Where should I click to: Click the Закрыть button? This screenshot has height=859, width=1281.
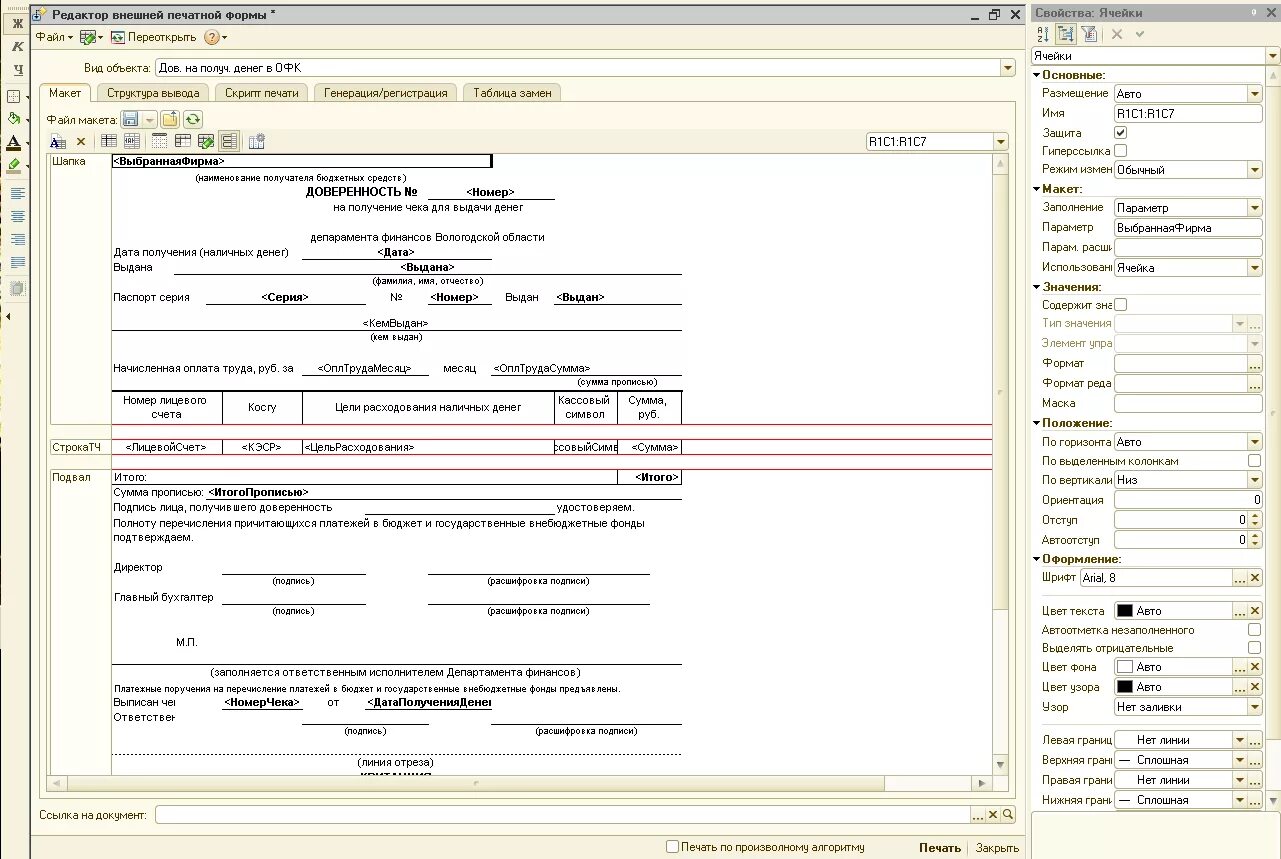coord(997,848)
